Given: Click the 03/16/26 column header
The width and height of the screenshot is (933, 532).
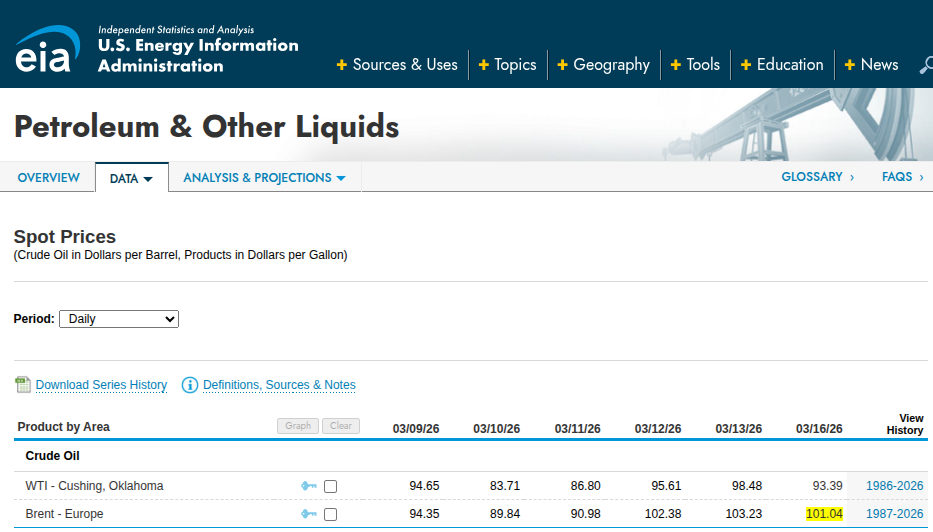Looking at the screenshot, I should point(819,429).
